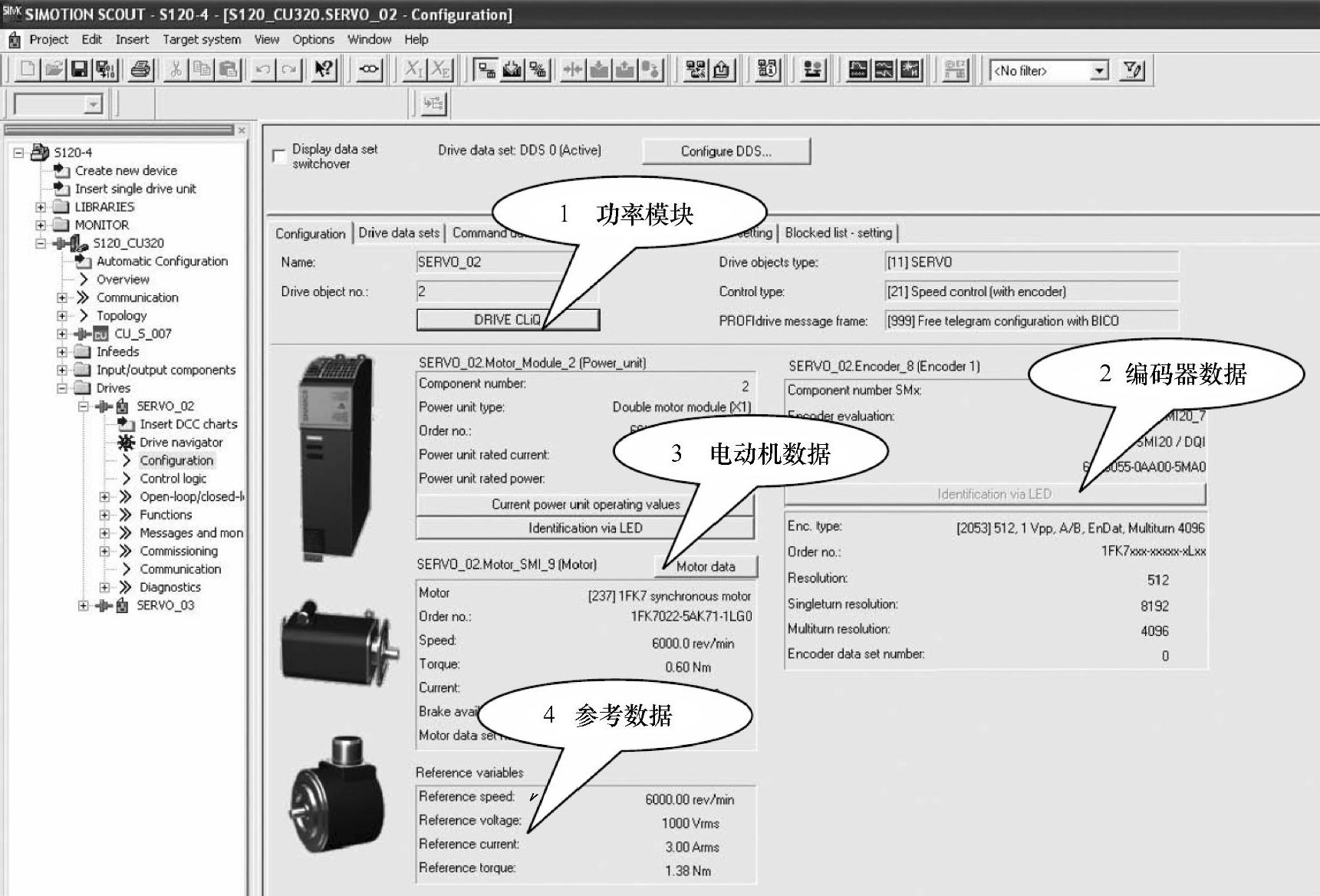Image resolution: width=1320 pixels, height=896 pixels.
Task: Open the control panel icon with two figures
Action: (x=812, y=70)
